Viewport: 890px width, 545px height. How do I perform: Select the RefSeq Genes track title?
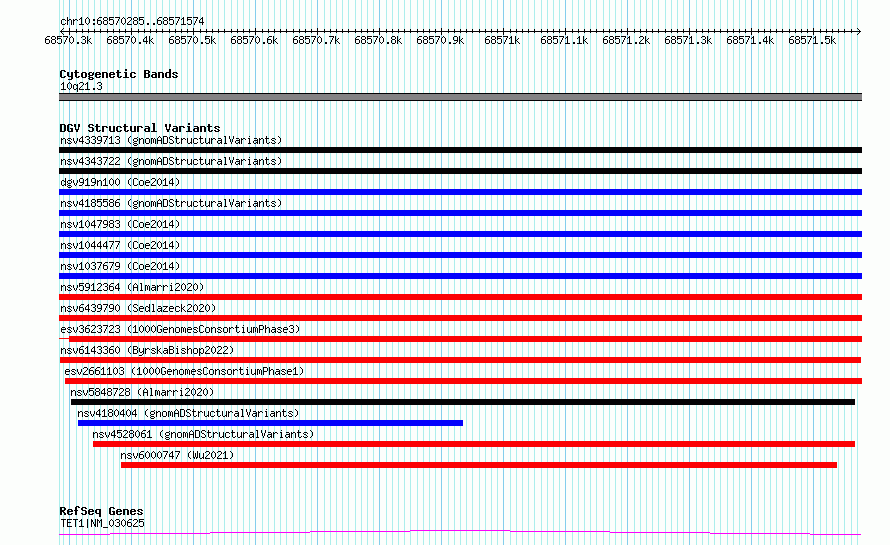pyautogui.click(x=101, y=512)
